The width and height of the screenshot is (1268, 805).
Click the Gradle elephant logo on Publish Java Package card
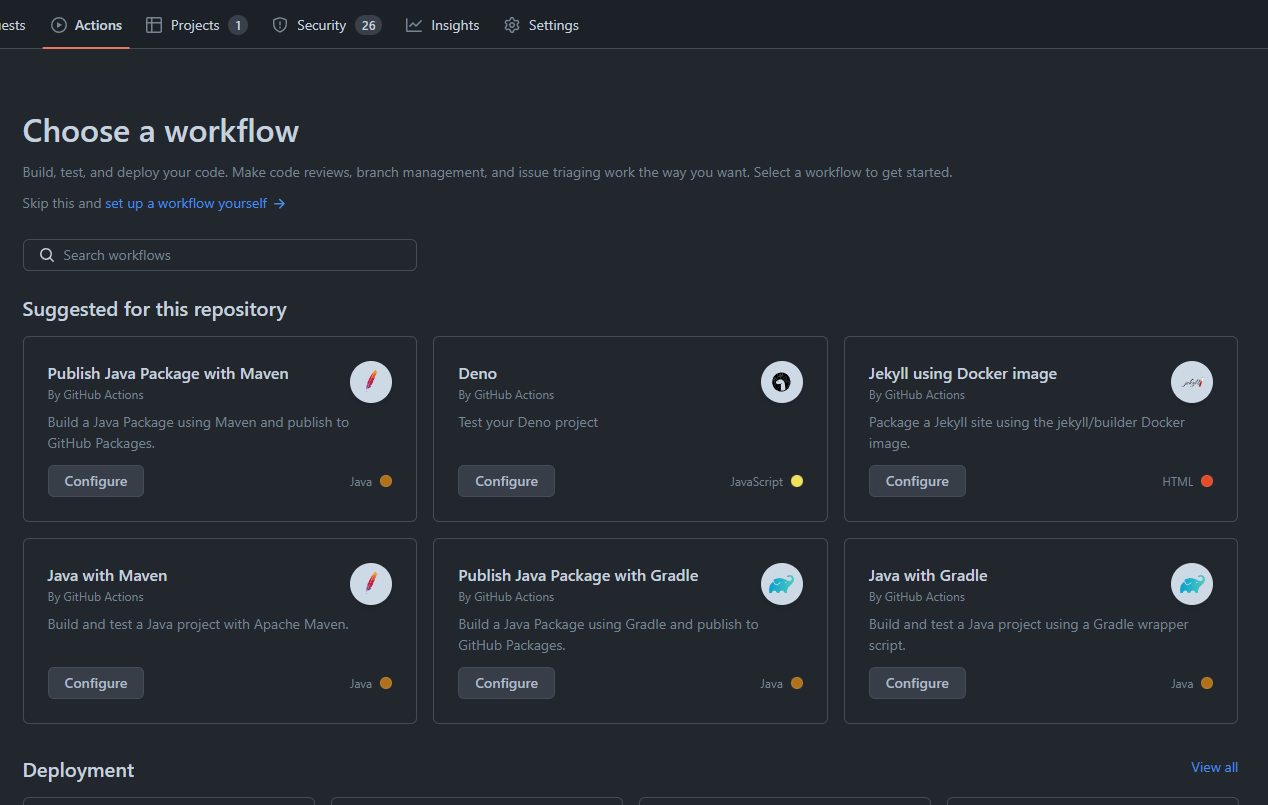782,584
